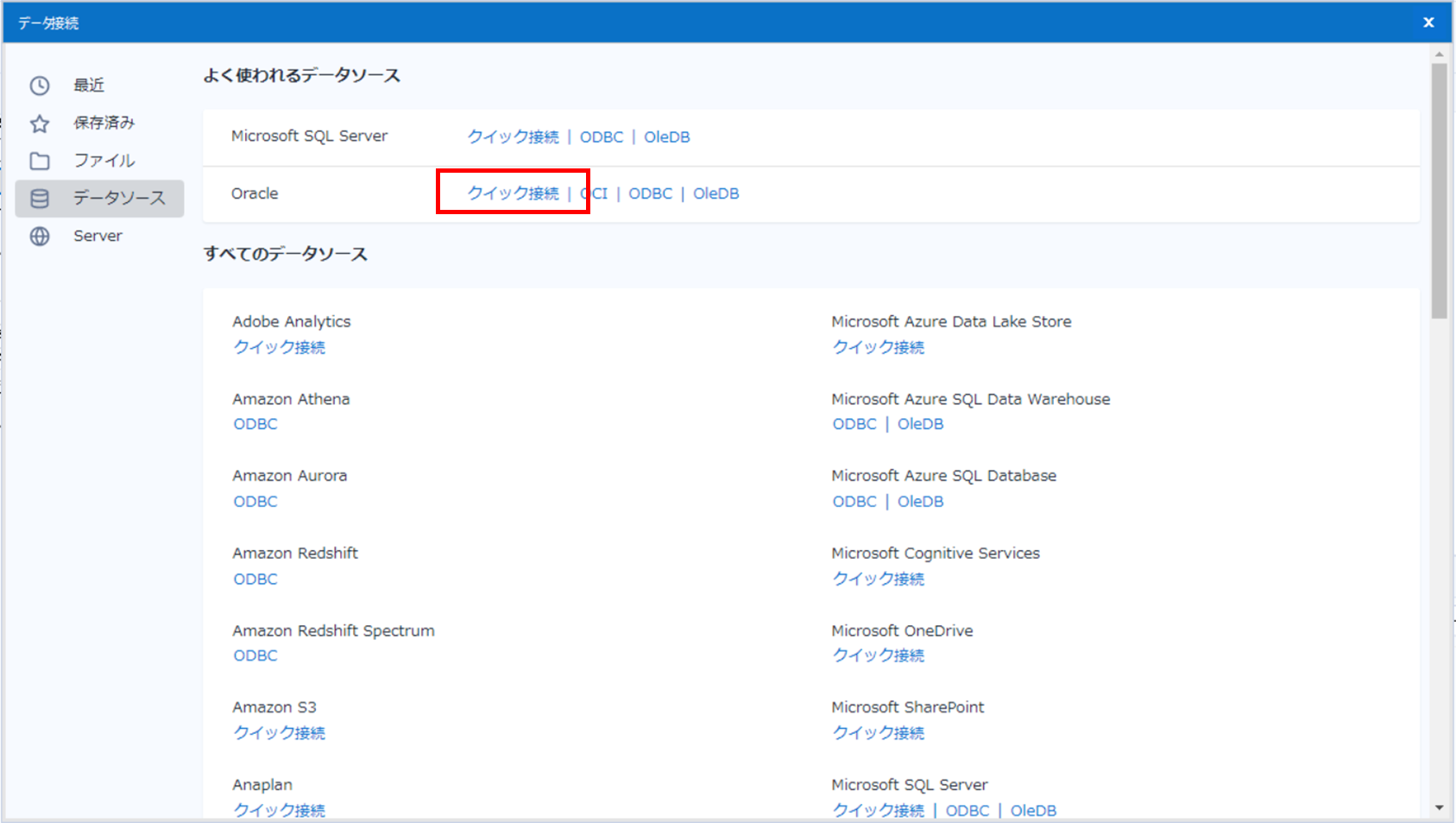The width and height of the screenshot is (1456, 823).
Task: Click クイック接続 for Oracle
Action: tap(513, 193)
